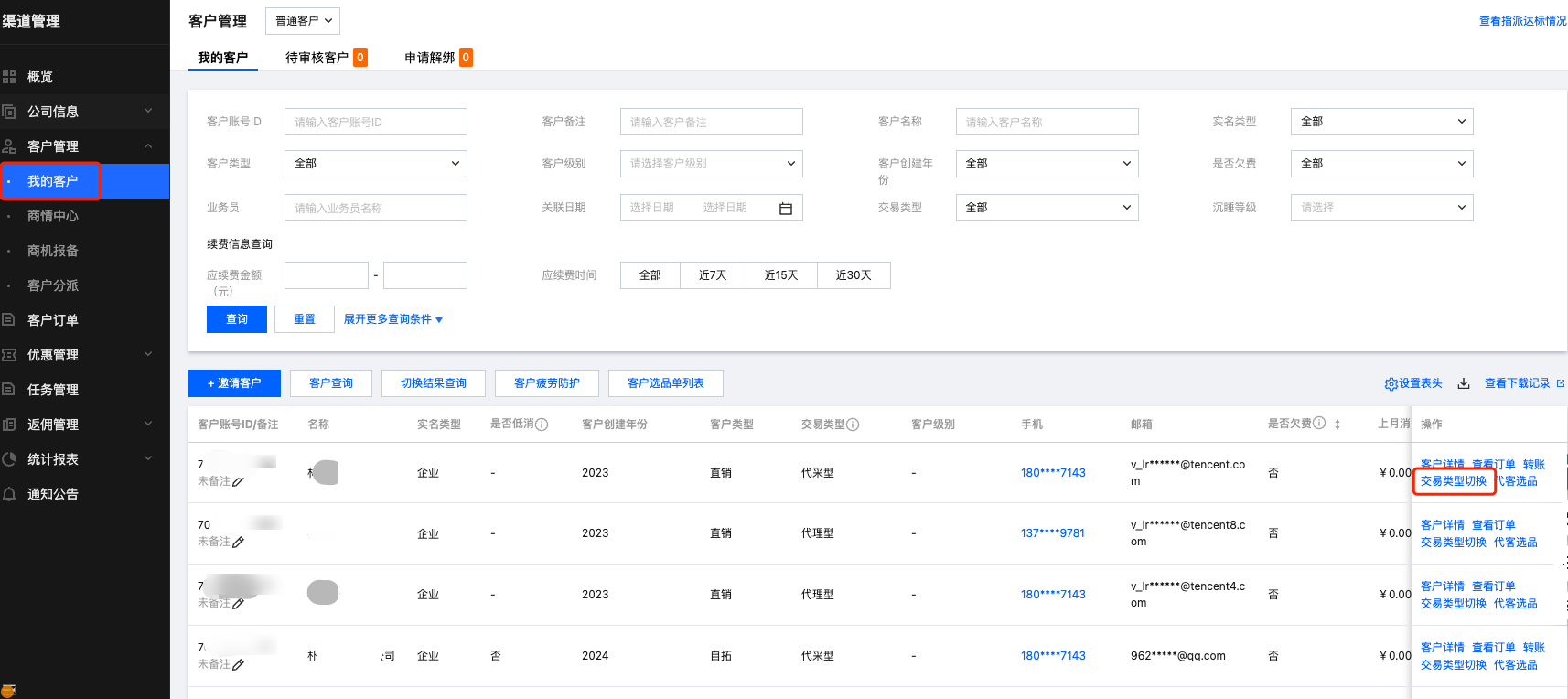Click the 客户账号ID input field
Image resolution: width=1568 pixels, height=699 pixels.
point(376,122)
